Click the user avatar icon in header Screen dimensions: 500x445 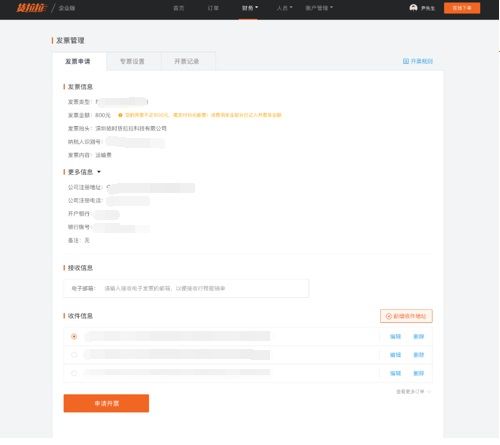coord(413,8)
